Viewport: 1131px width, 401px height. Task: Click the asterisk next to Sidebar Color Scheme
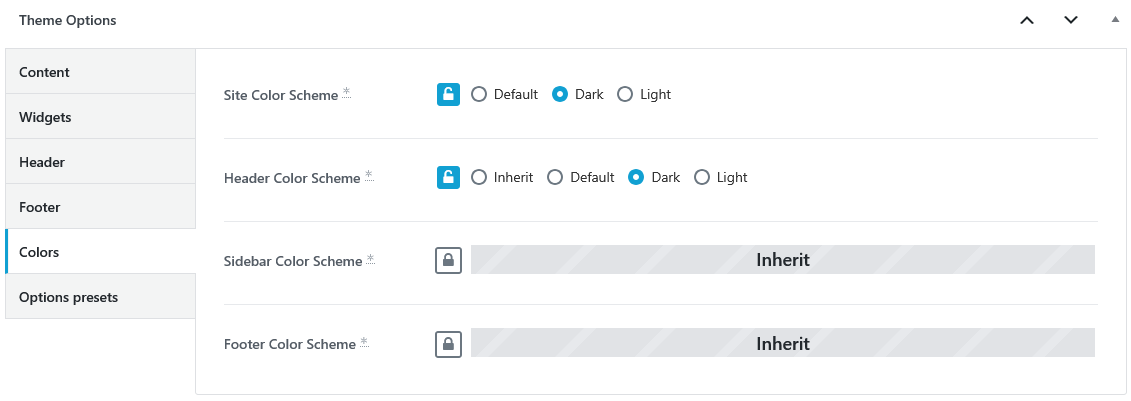pyautogui.click(x=370, y=258)
